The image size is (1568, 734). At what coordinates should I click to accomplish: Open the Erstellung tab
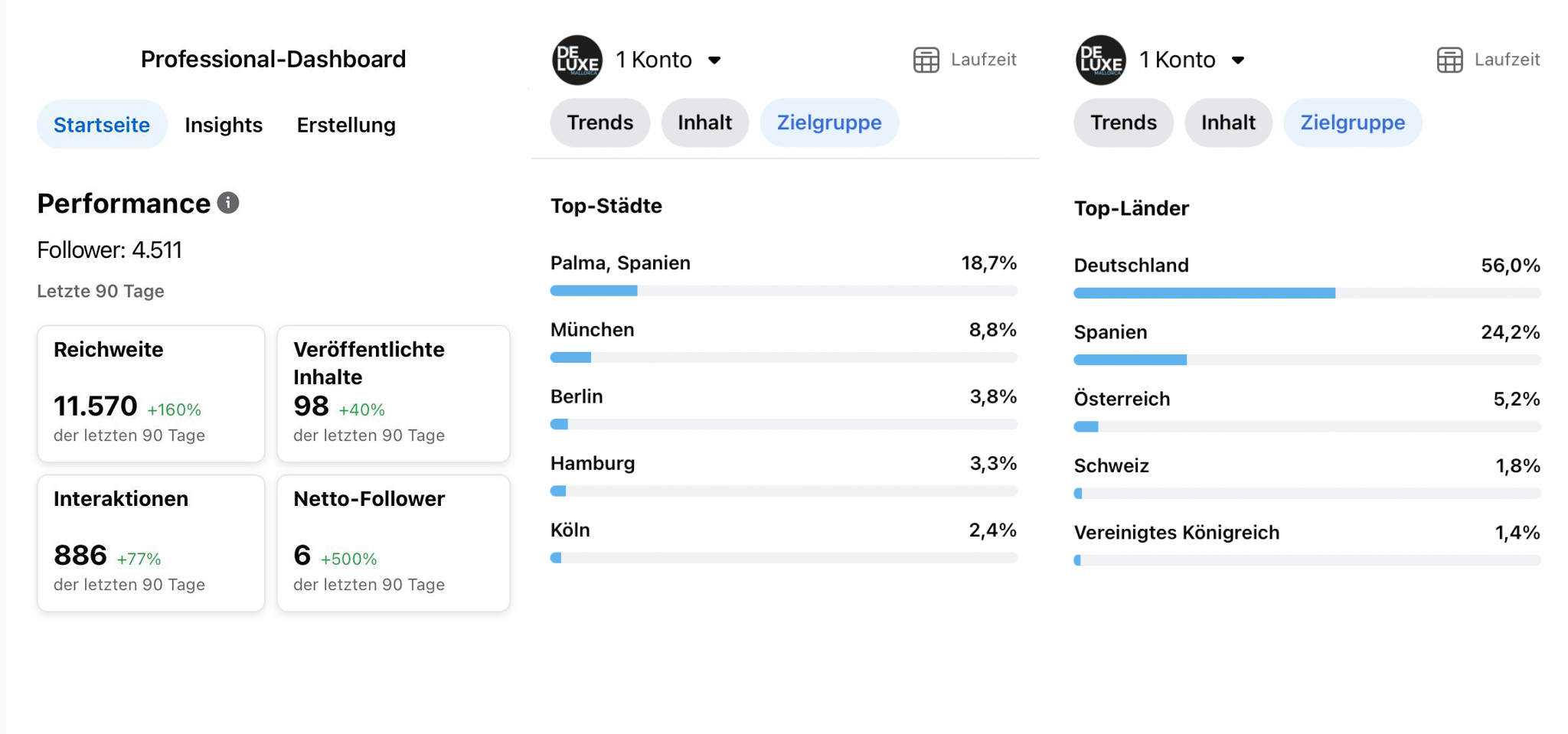(x=346, y=125)
